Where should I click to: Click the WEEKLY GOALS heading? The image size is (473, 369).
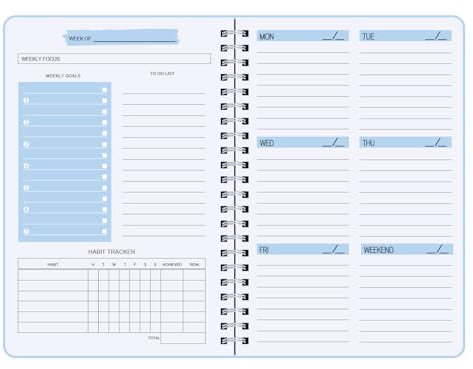click(x=63, y=76)
